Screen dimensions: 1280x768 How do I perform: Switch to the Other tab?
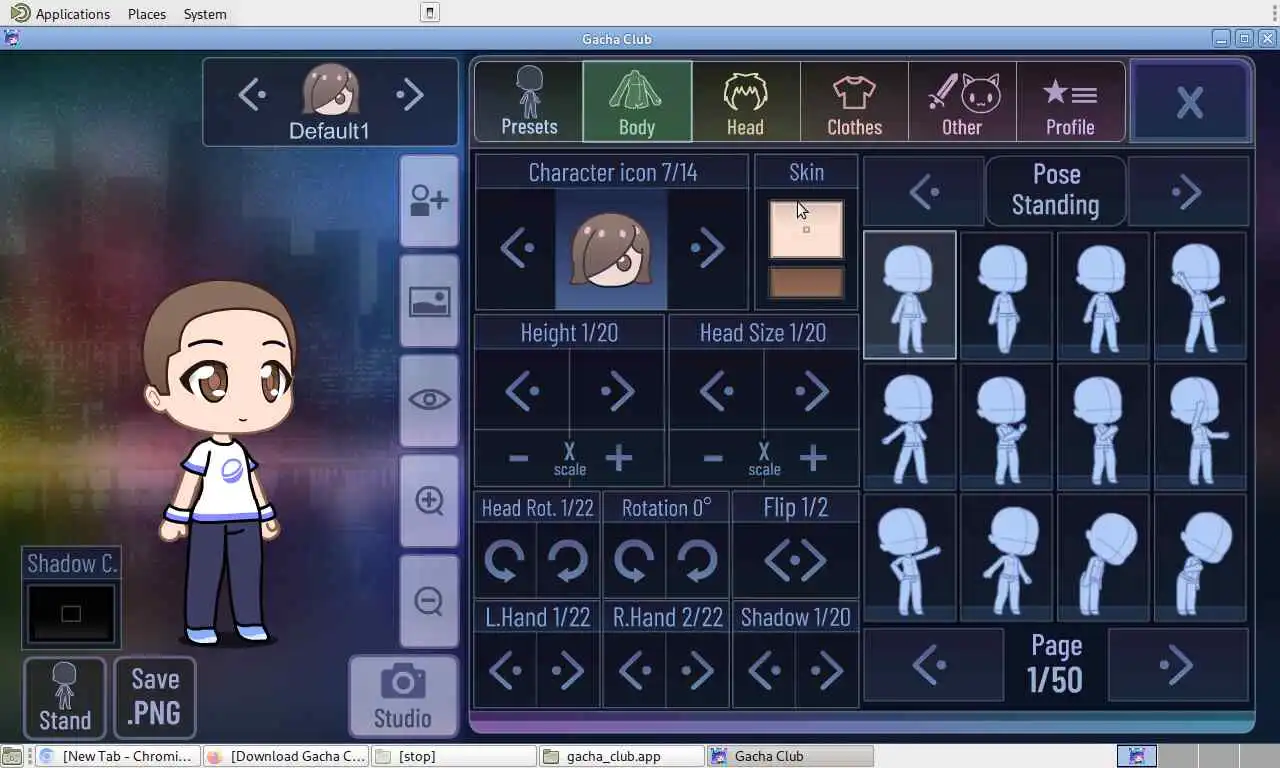pos(962,101)
